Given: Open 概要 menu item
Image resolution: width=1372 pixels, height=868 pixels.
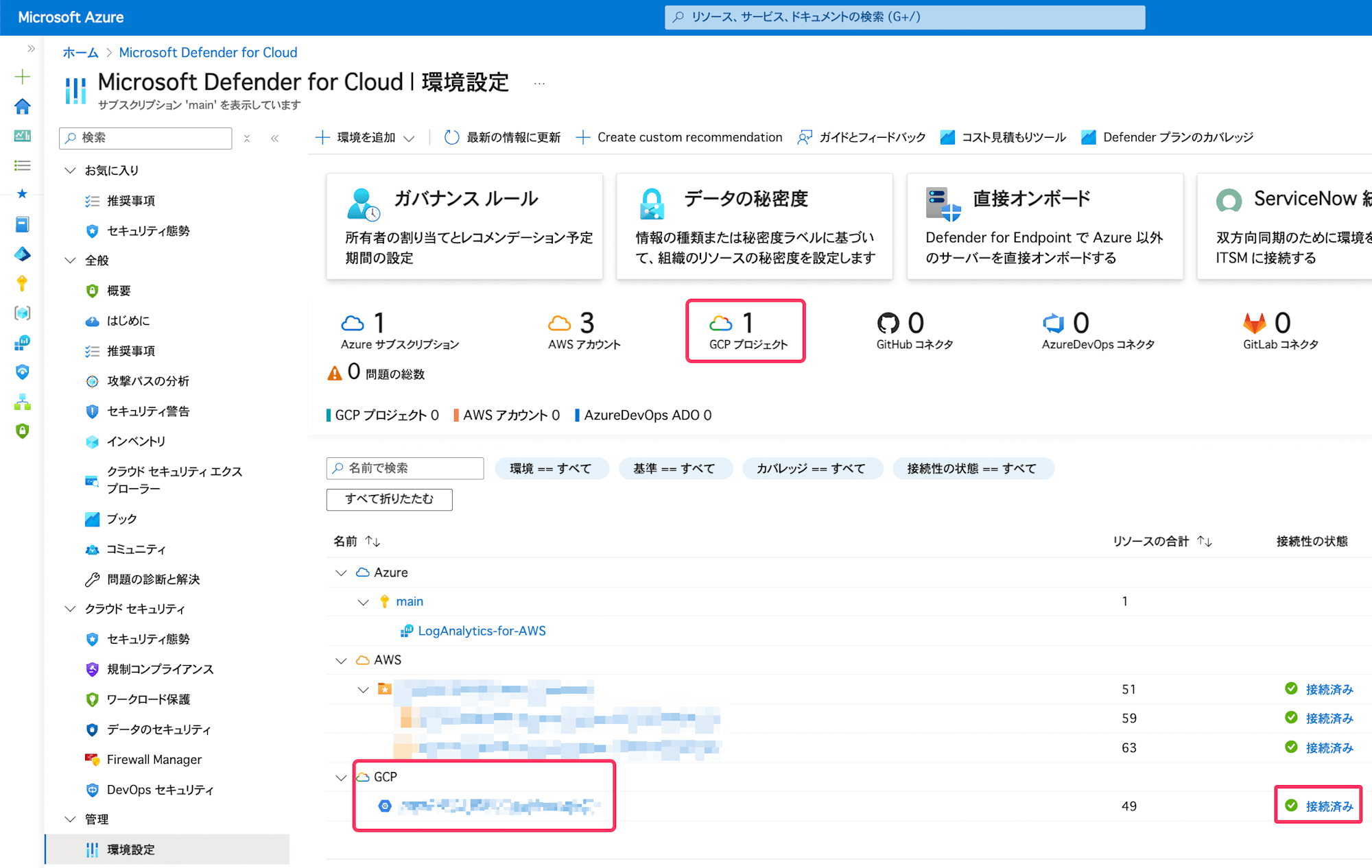Looking at the screenshot, I should click(119, 291).
